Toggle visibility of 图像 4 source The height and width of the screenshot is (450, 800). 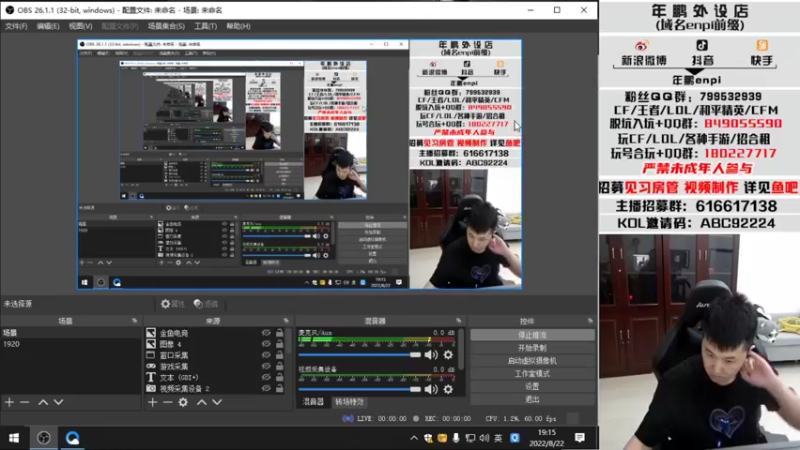266,344
